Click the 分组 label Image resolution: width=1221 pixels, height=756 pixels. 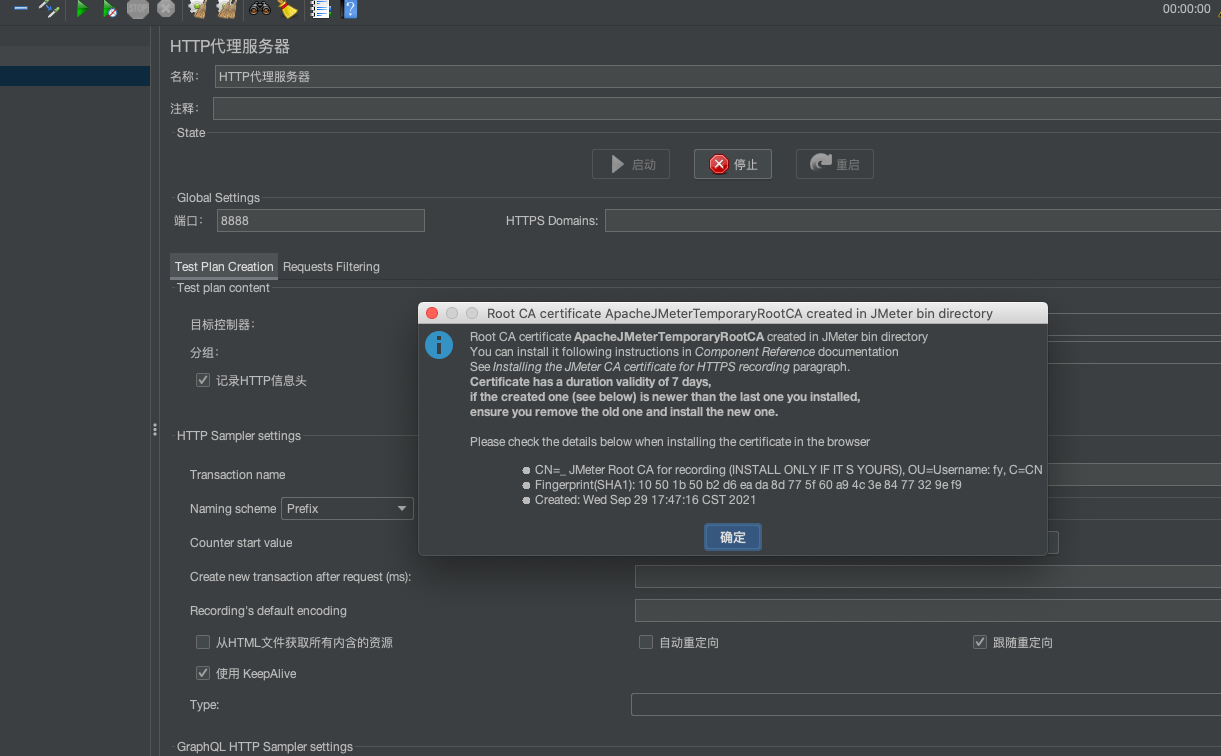coord(204,353)
